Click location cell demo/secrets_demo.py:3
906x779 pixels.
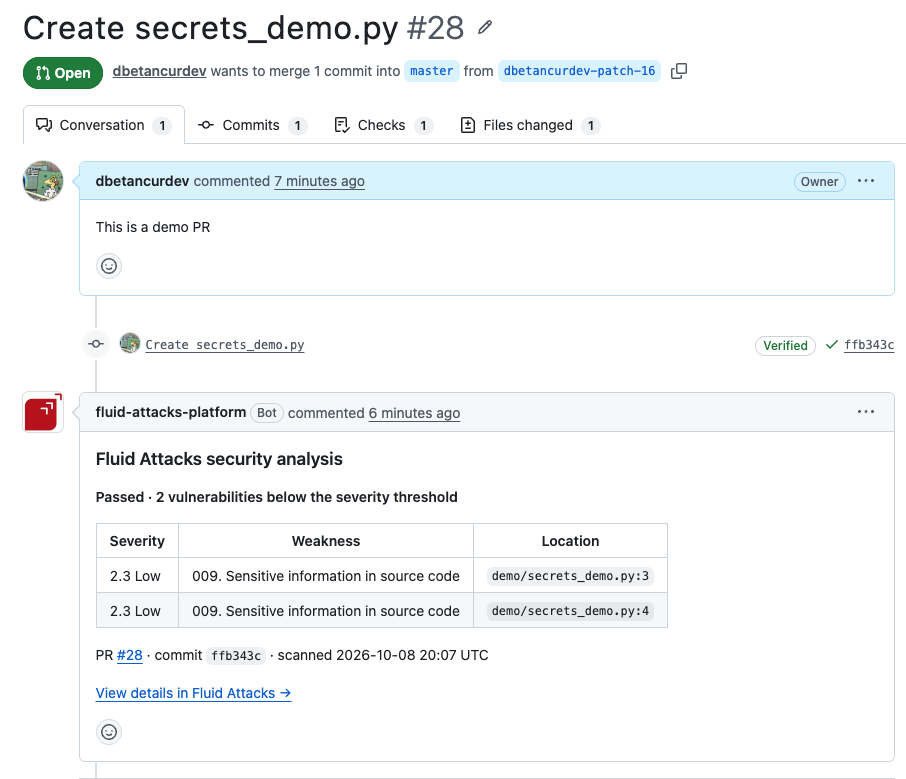(x=570, y=576)
